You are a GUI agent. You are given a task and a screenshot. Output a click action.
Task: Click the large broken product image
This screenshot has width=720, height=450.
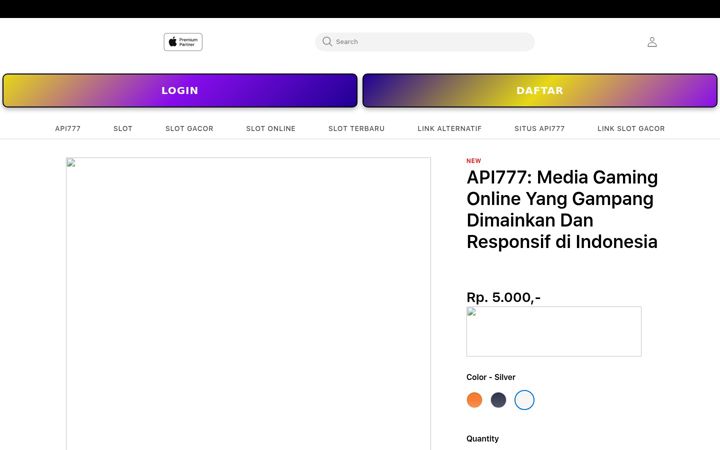tap(248, 304)
